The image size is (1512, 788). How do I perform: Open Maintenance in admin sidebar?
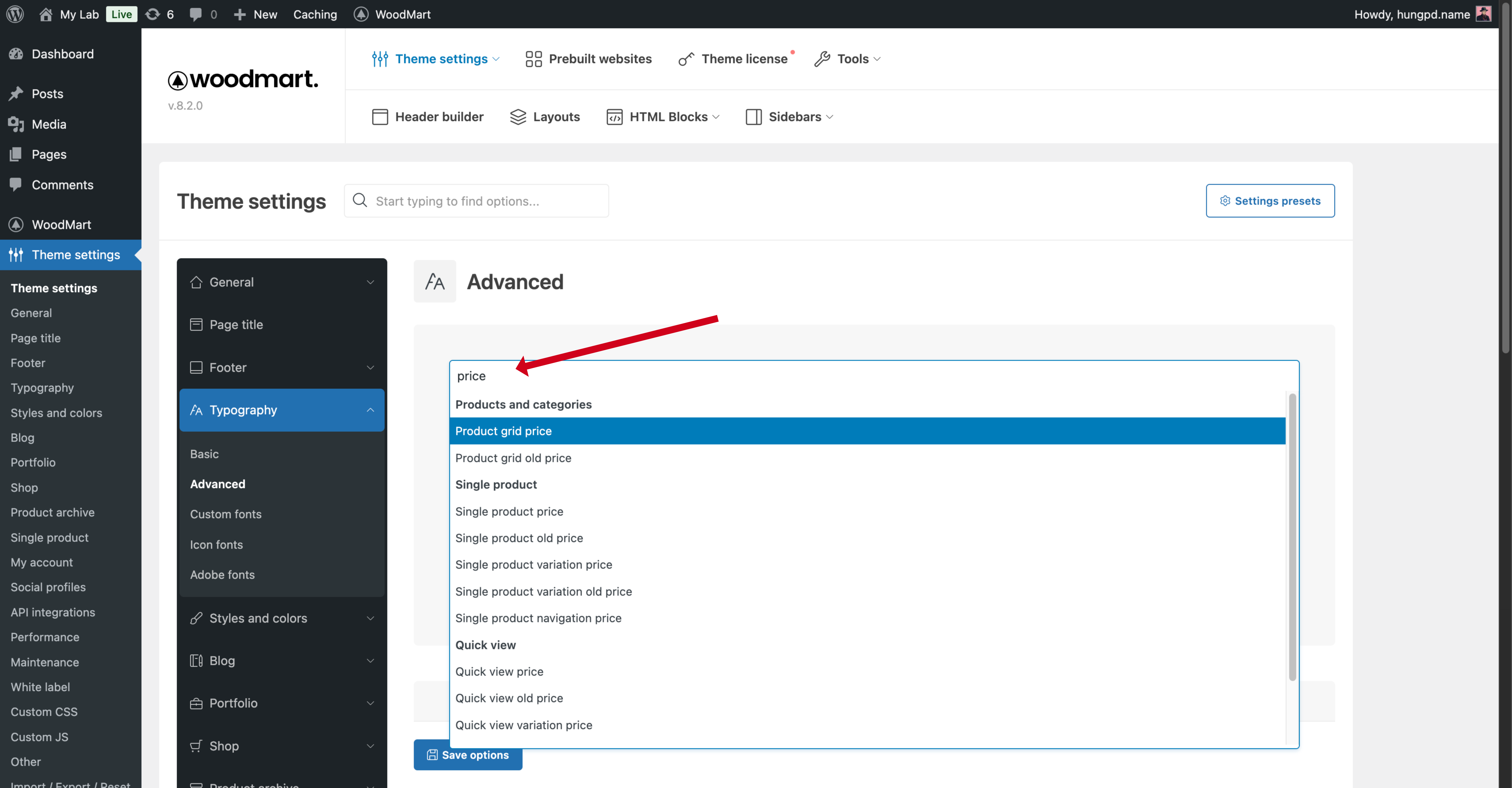(45, 662)
